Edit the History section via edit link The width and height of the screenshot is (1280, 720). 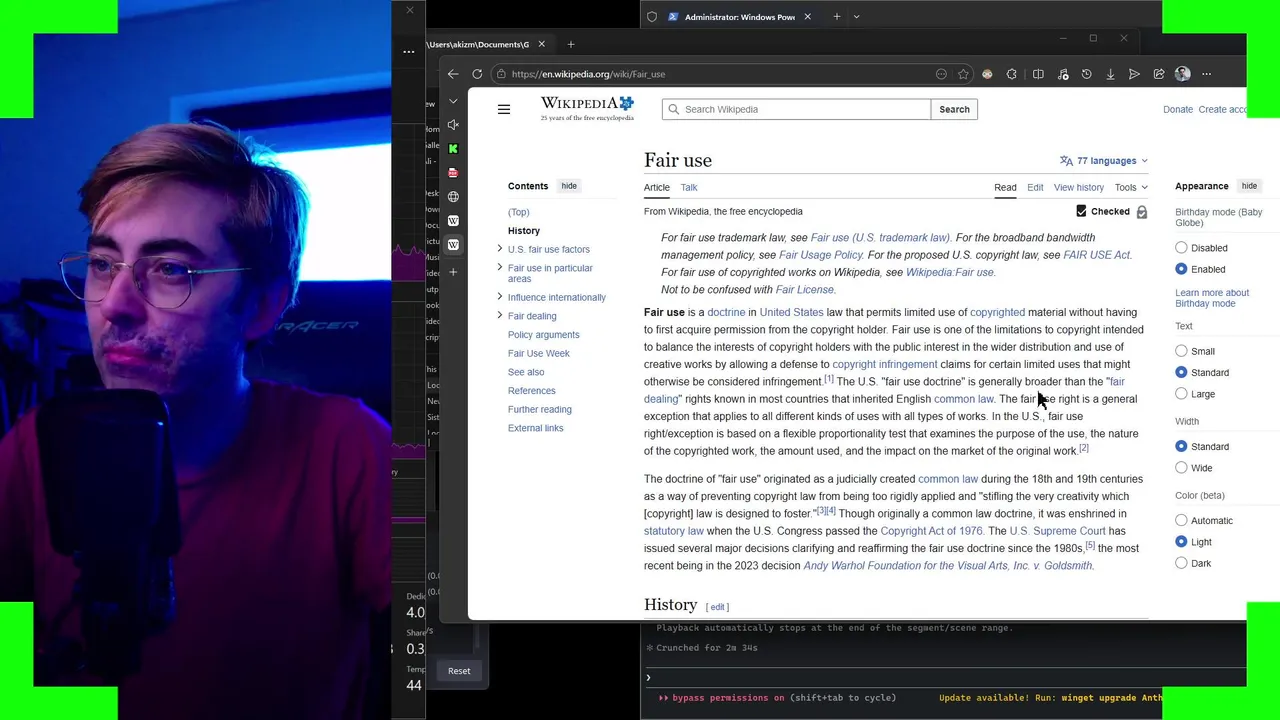tap(718, 607)
